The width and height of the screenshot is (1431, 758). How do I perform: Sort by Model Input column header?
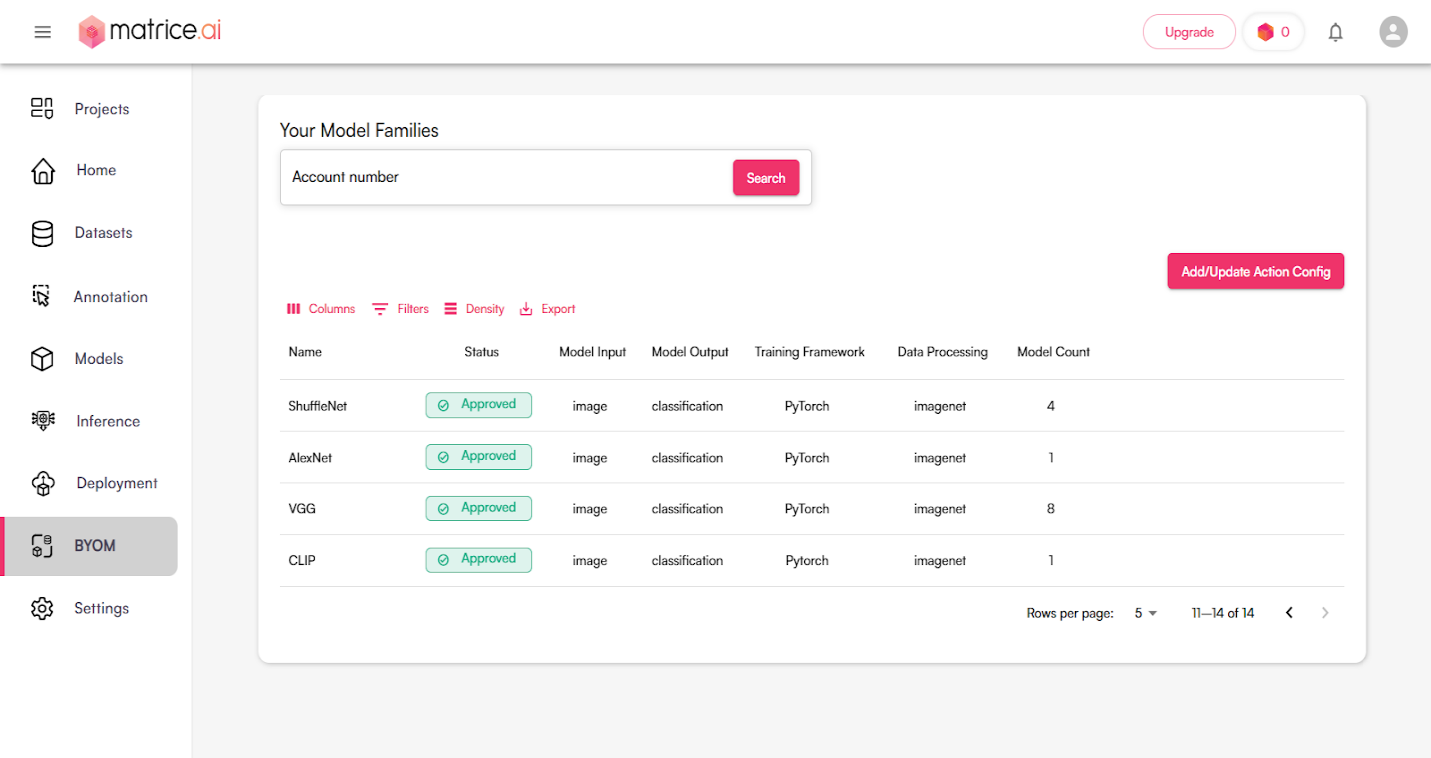[x=593, y=352]
